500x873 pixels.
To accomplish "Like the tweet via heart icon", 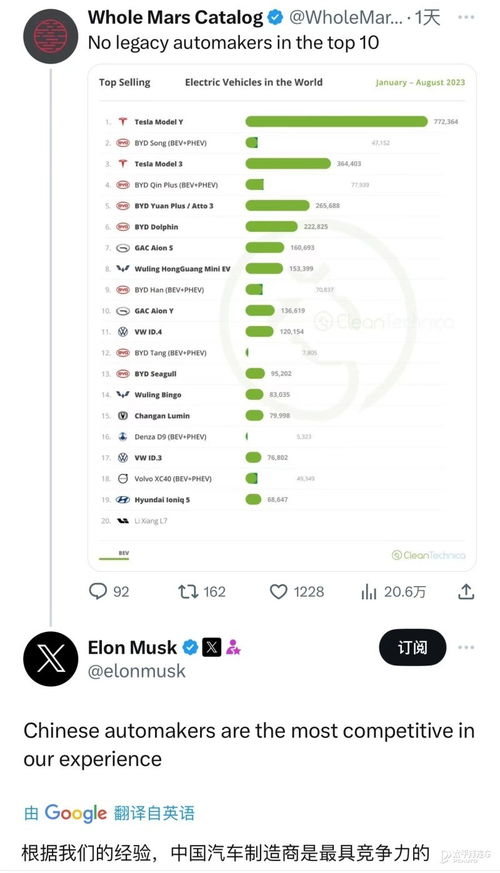I will point(278,591).
